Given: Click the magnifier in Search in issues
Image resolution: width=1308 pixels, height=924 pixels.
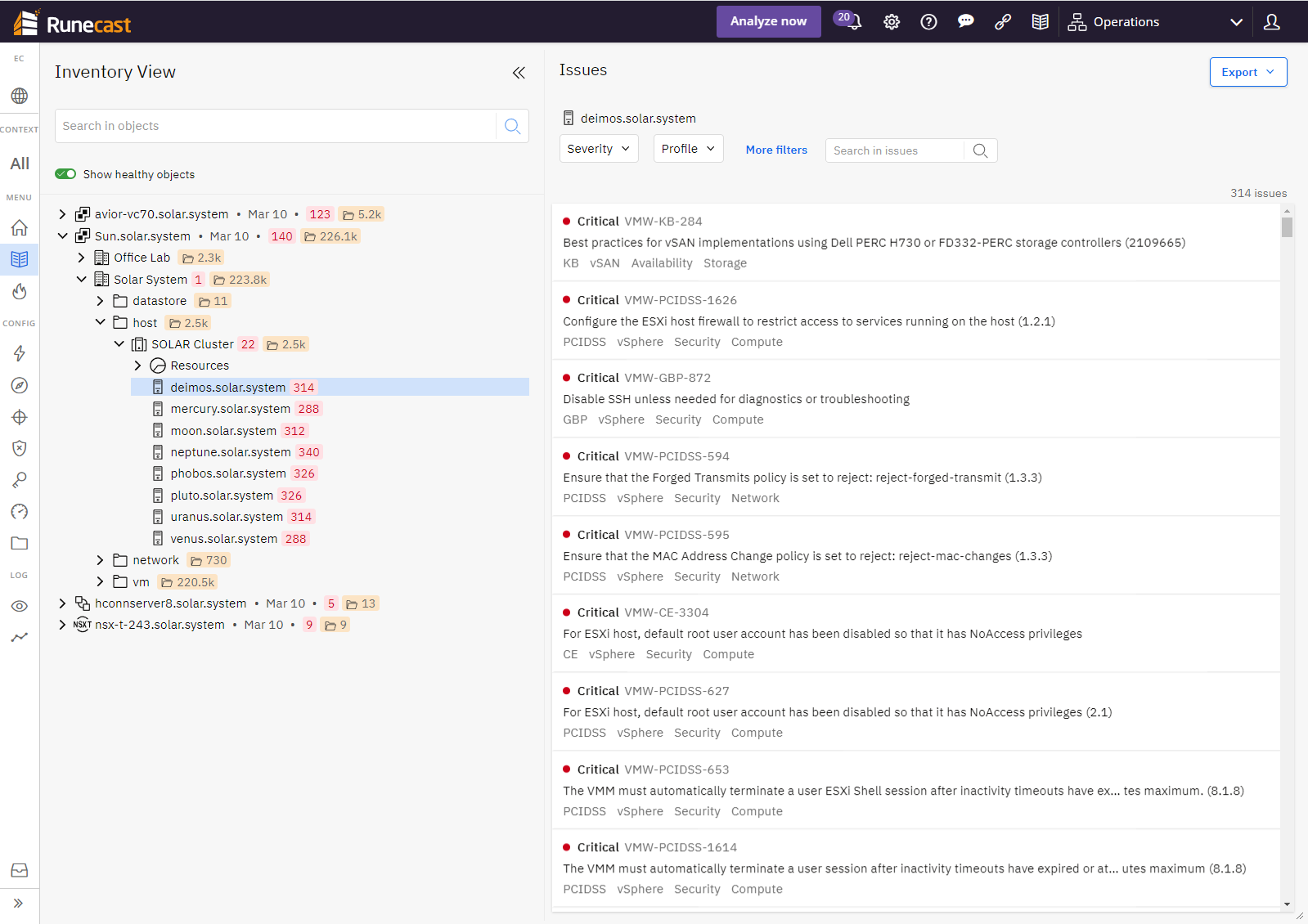Looking at the screenshot, I should pyautogui.click(x=980, y=150).
